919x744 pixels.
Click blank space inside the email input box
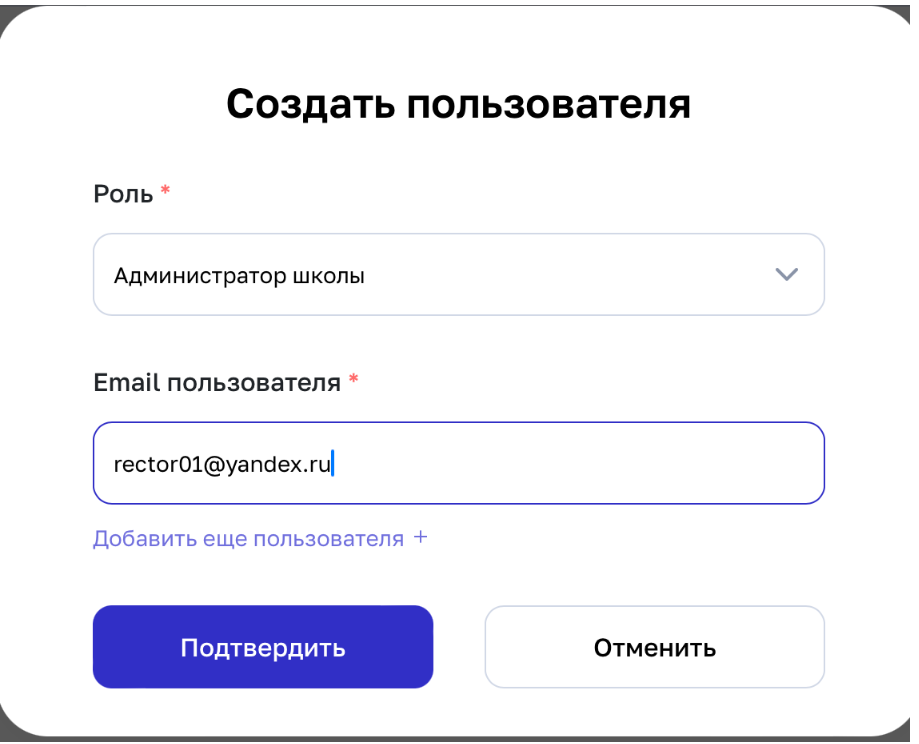600,465
